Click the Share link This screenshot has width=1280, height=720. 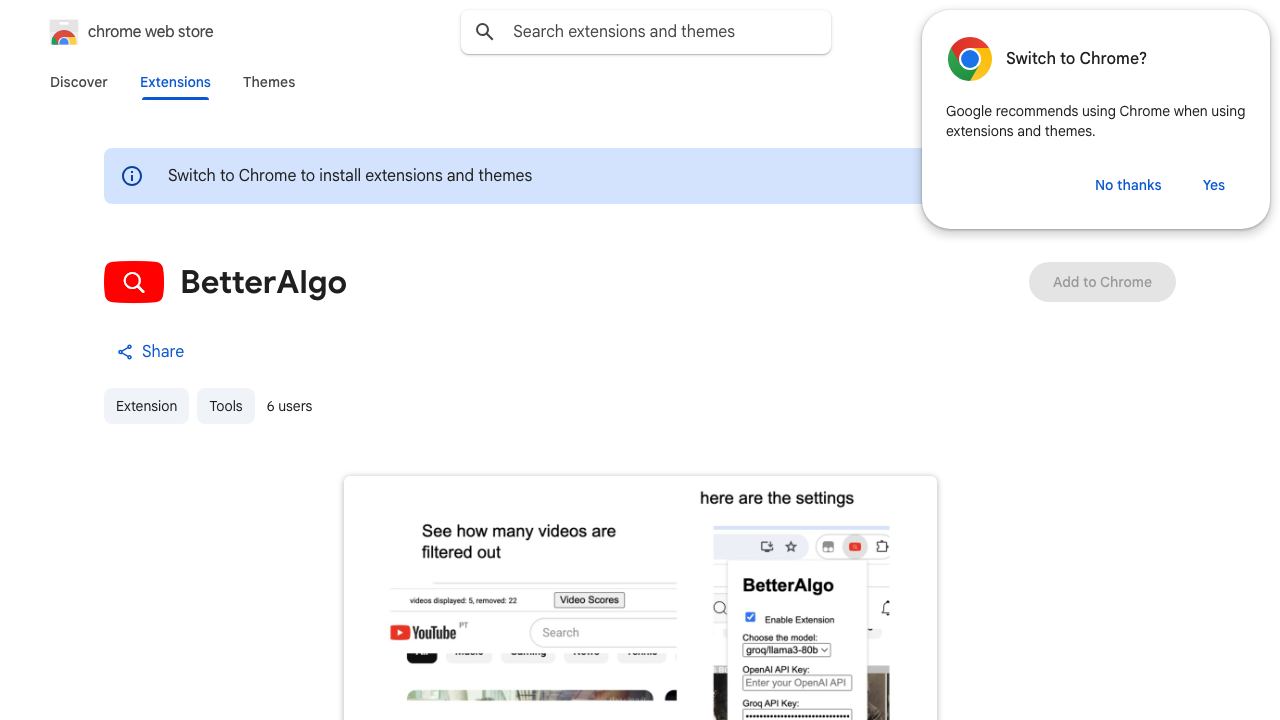[x=150, y=352]
